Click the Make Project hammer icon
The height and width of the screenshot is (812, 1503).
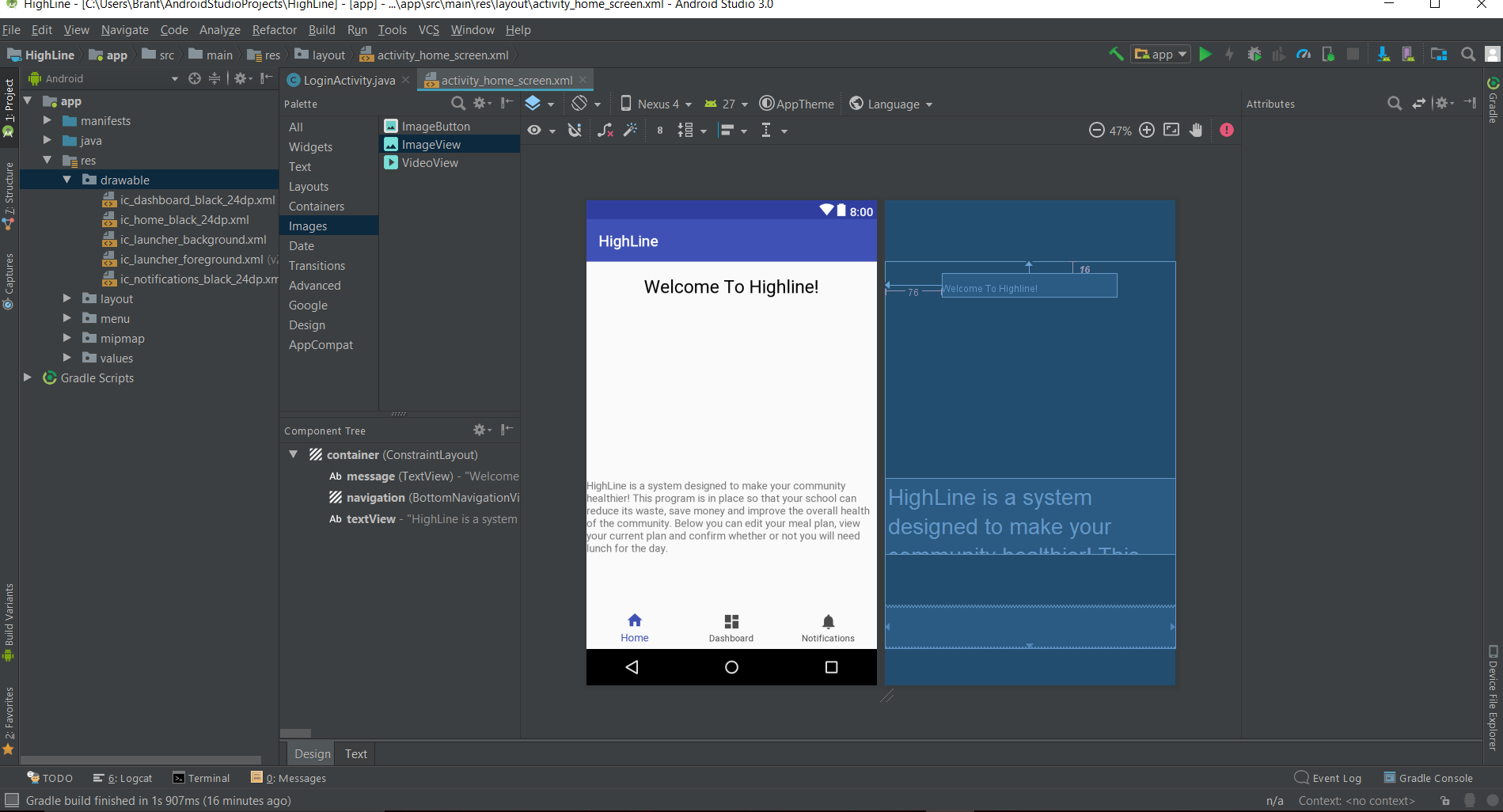point(1116,55)
